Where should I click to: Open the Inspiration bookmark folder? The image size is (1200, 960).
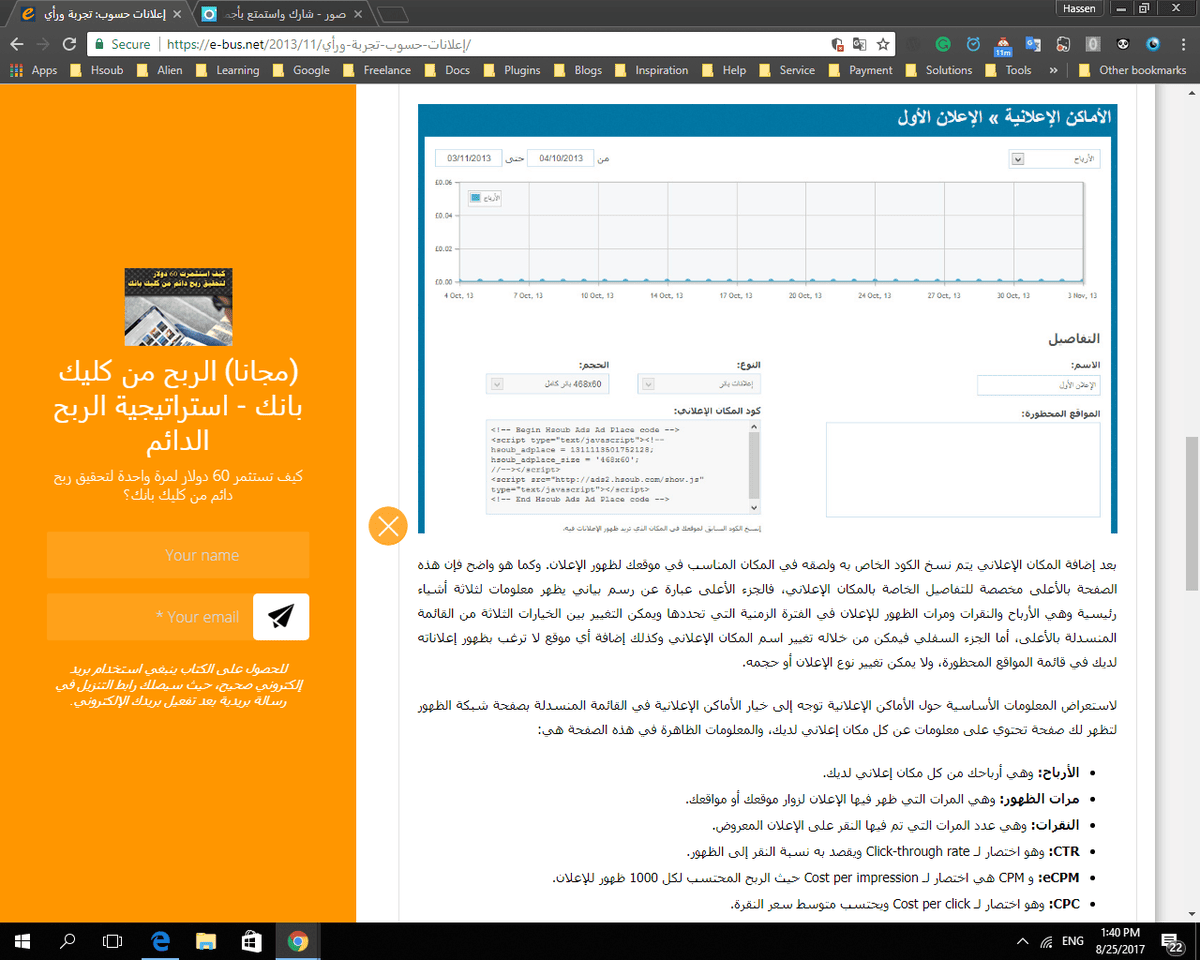650,70
